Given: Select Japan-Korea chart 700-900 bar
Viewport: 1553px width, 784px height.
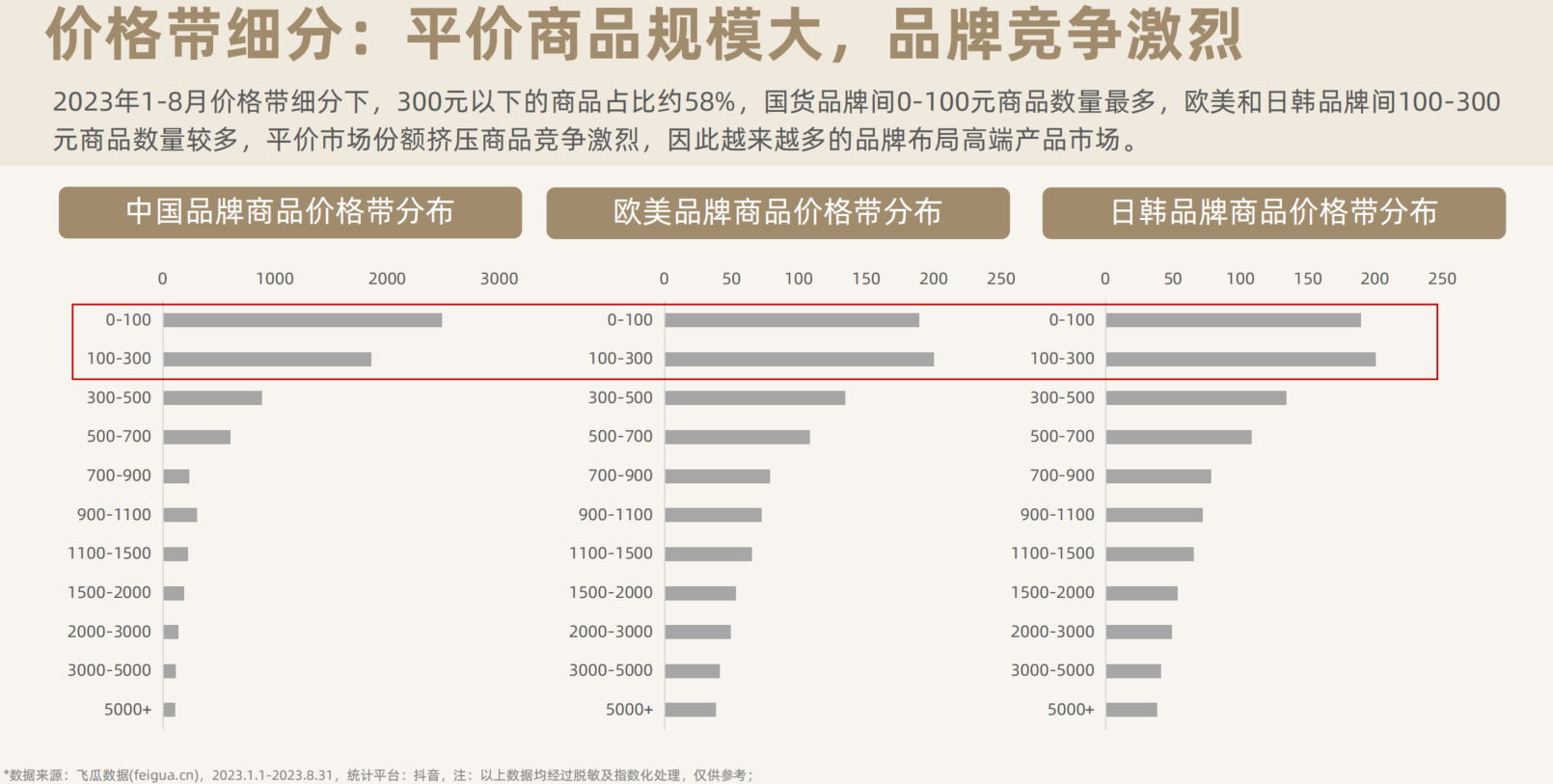Looking at the screenshot, I should [x=1158, y=476].
